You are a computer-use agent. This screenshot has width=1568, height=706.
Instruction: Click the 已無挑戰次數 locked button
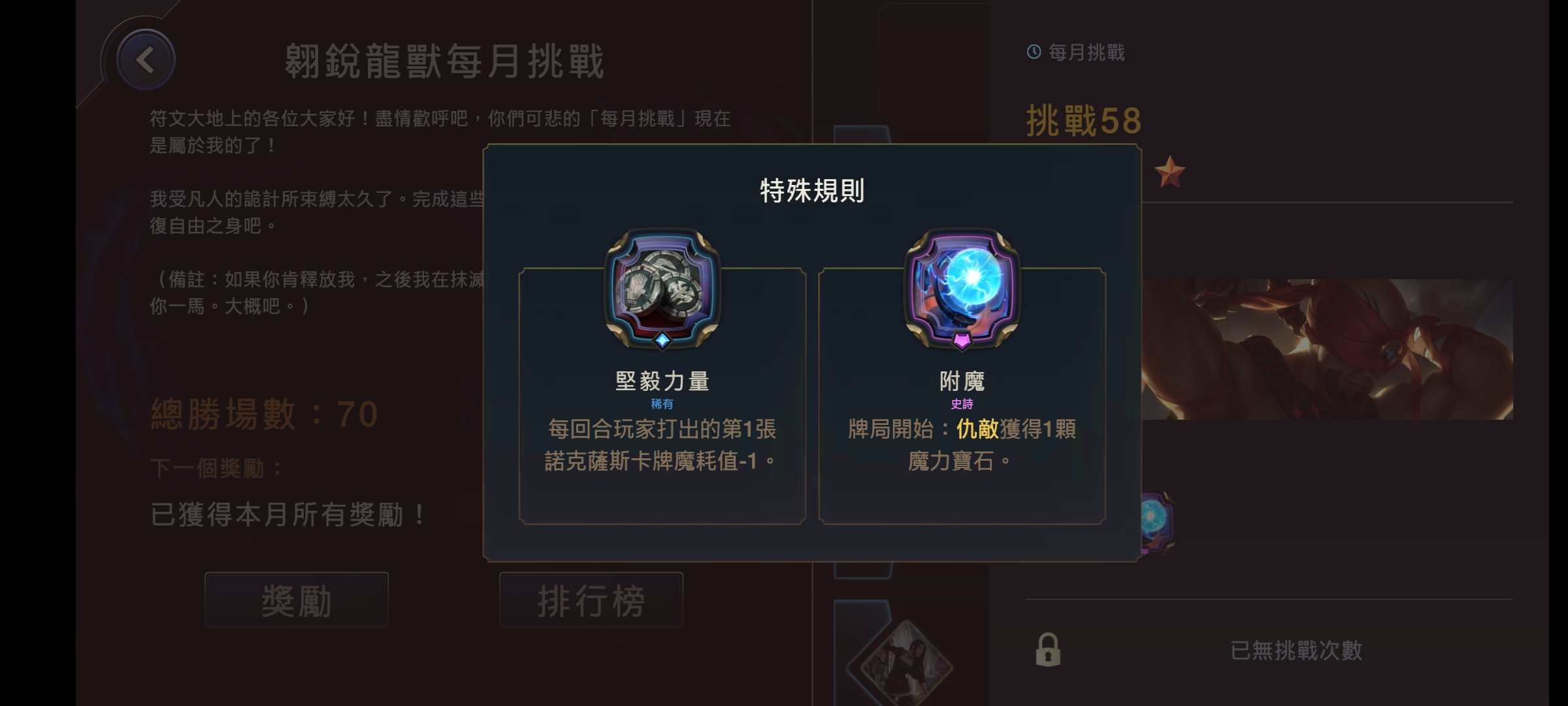pyautogui.click(x=1269, y=650)
